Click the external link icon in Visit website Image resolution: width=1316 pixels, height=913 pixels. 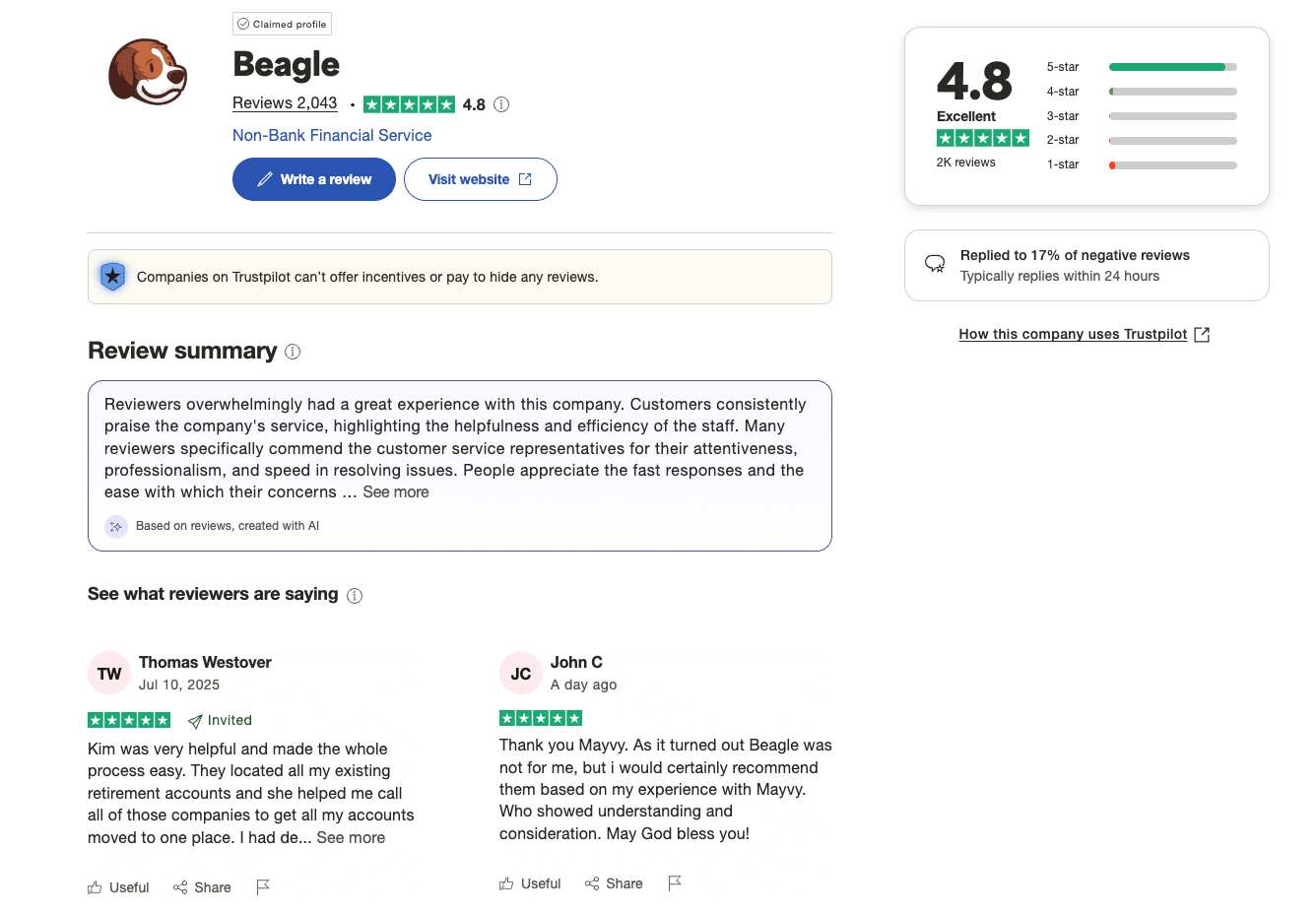pos(525,179)
